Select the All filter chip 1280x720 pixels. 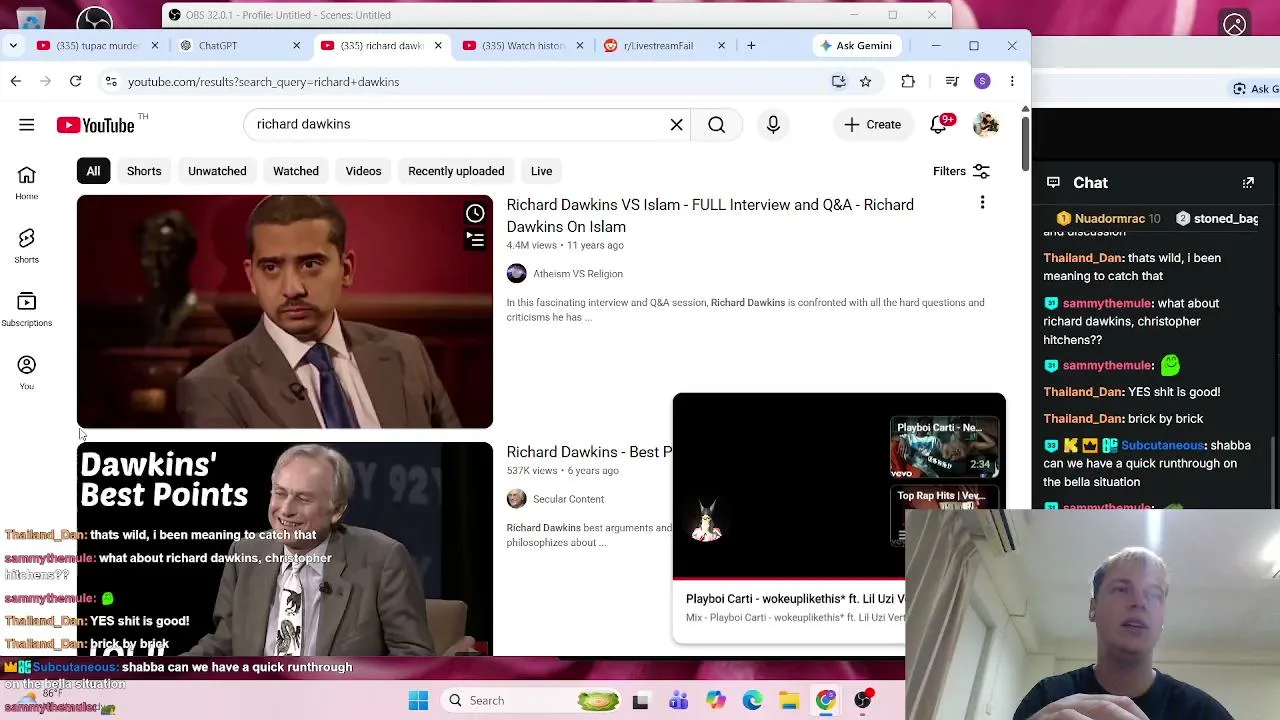[x=93, y=171]
